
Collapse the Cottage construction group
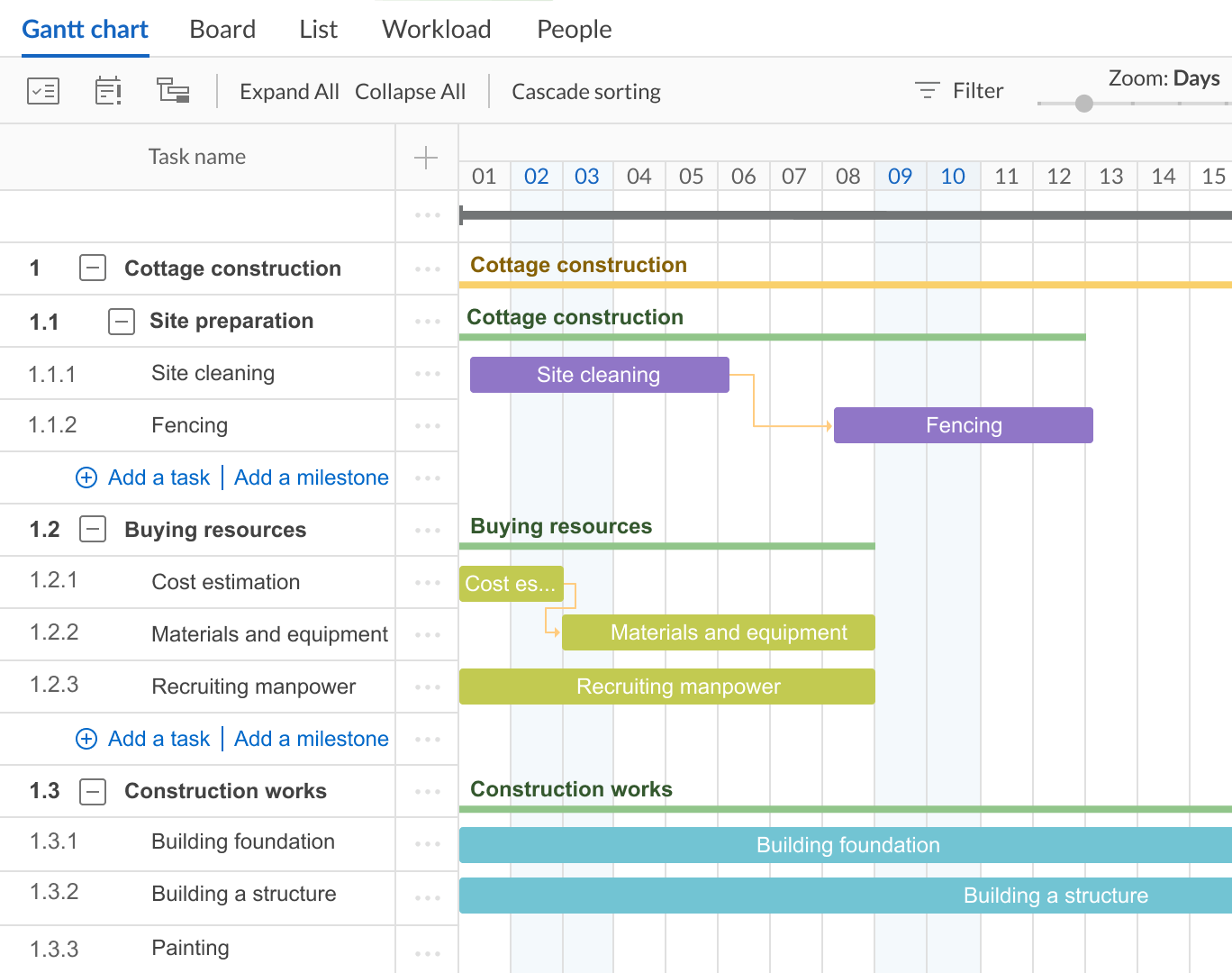(x=93, y=268)
